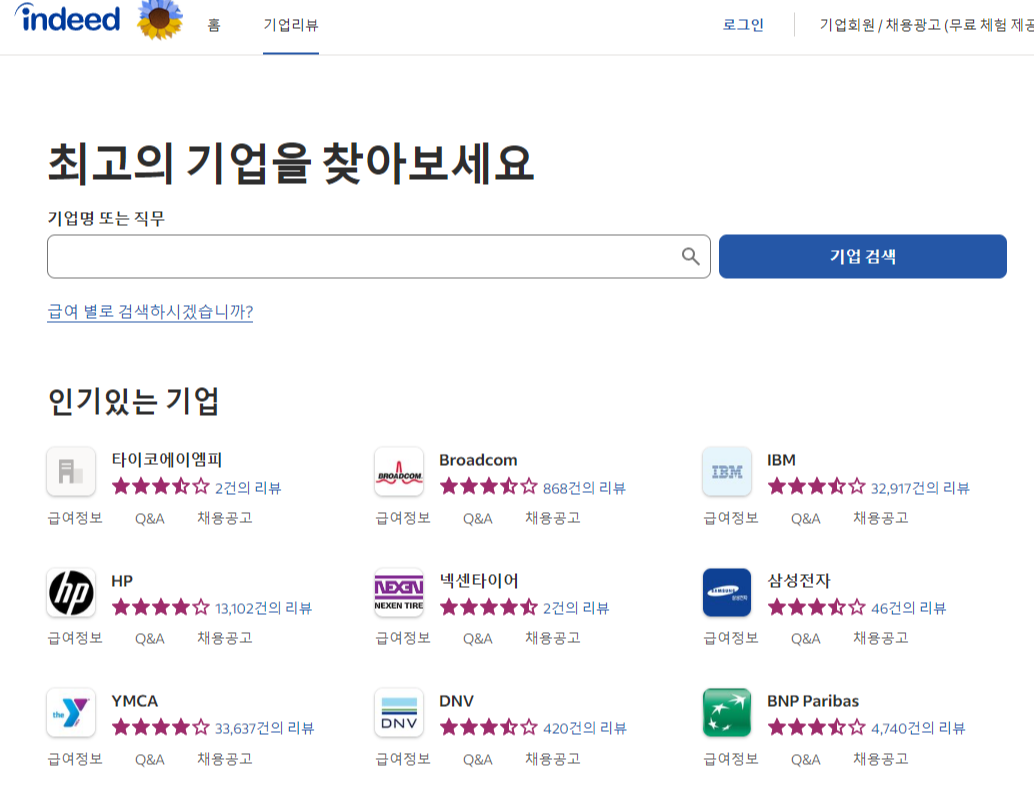
Task: View 32,917건의 리뷰 for IBM
Action: [920, 488]
